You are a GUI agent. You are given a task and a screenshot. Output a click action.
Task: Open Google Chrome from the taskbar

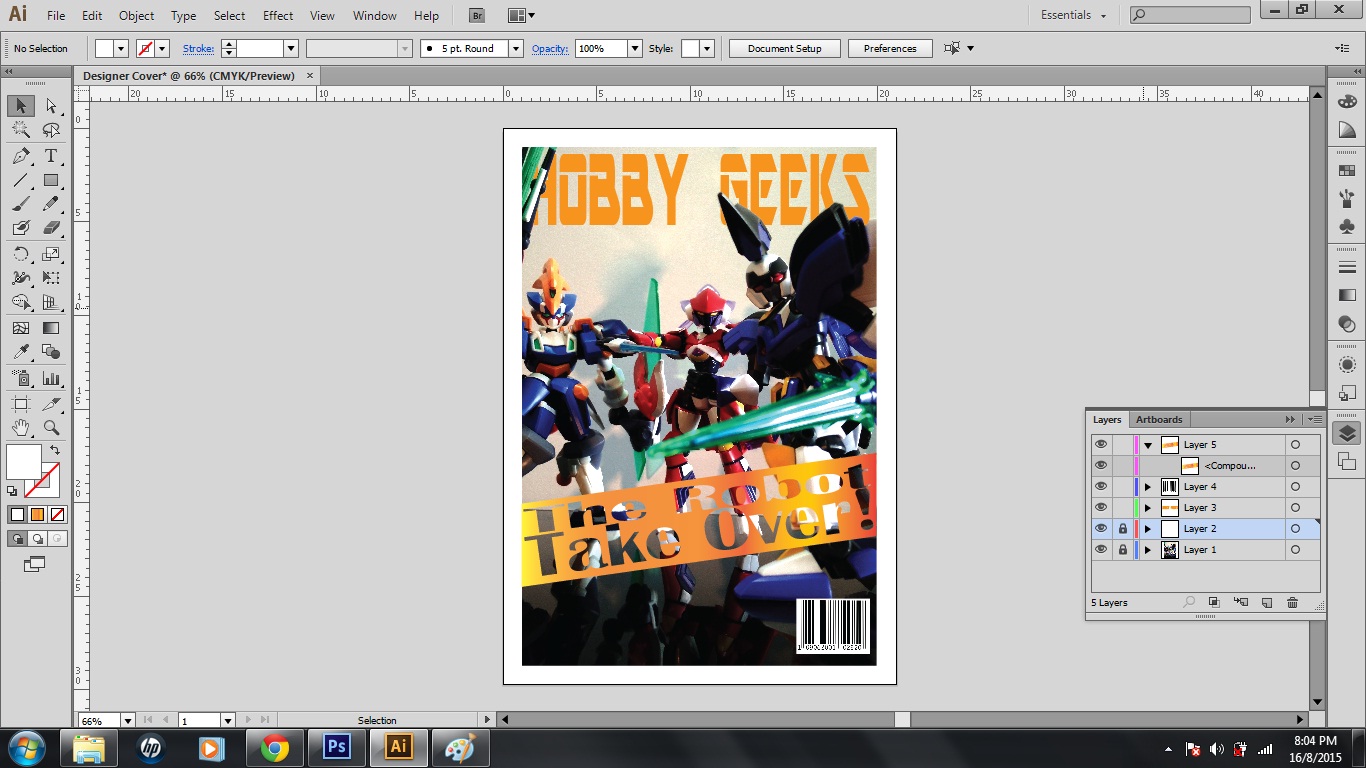(274, 747)
